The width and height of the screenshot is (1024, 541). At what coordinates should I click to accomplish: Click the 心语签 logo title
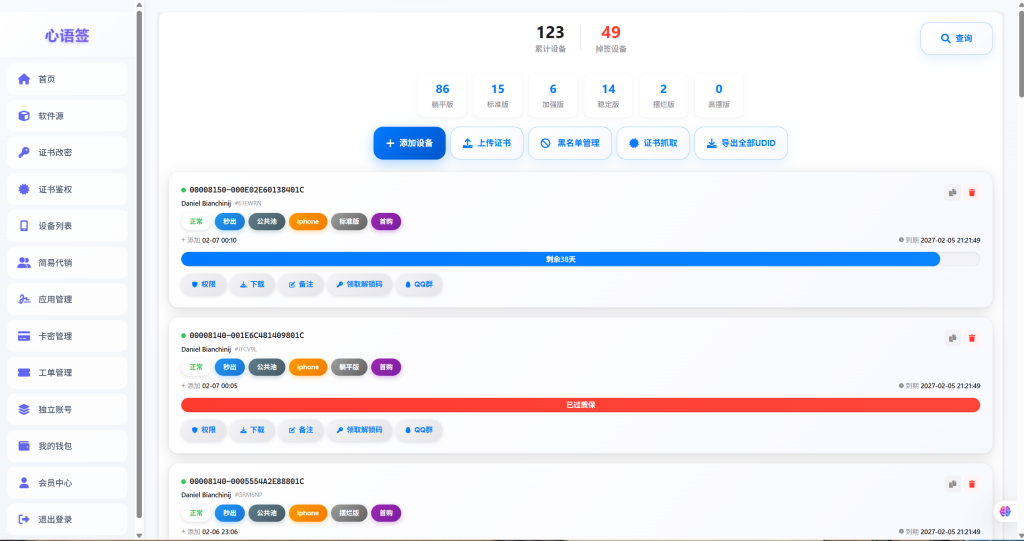pos(67,35)
